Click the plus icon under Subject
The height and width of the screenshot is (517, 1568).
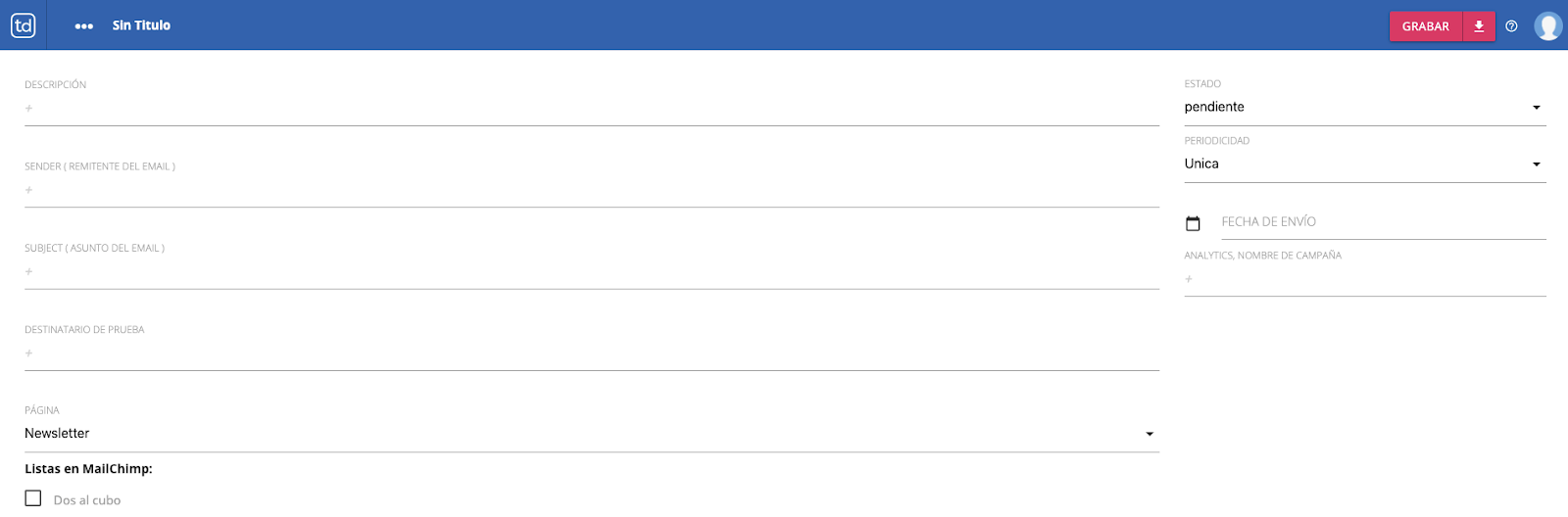(x=29, y=271)
